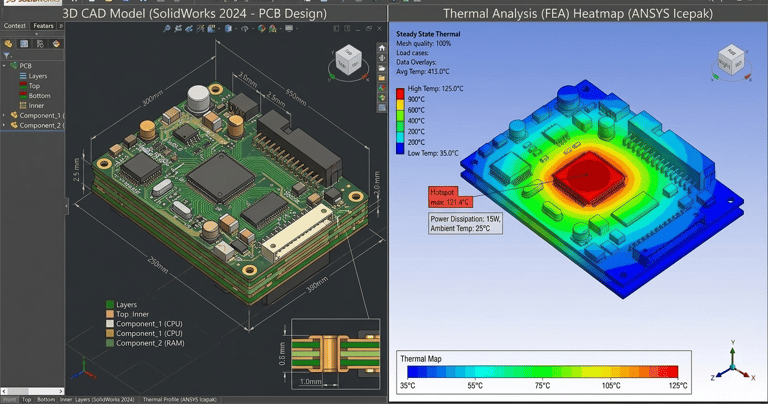Click the right arrow of the panel scrollbar
The width and height of the screenshot is (768, 404).
pos(61,391)
